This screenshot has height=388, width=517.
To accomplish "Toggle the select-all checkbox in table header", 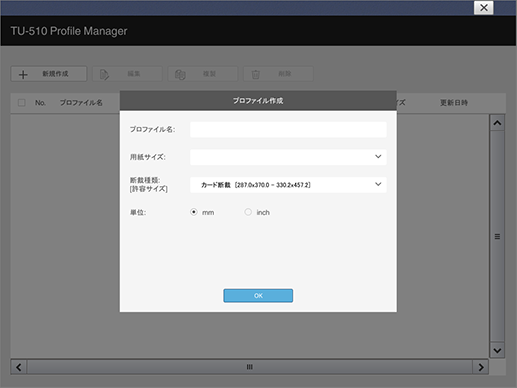I will click(22, 103).
